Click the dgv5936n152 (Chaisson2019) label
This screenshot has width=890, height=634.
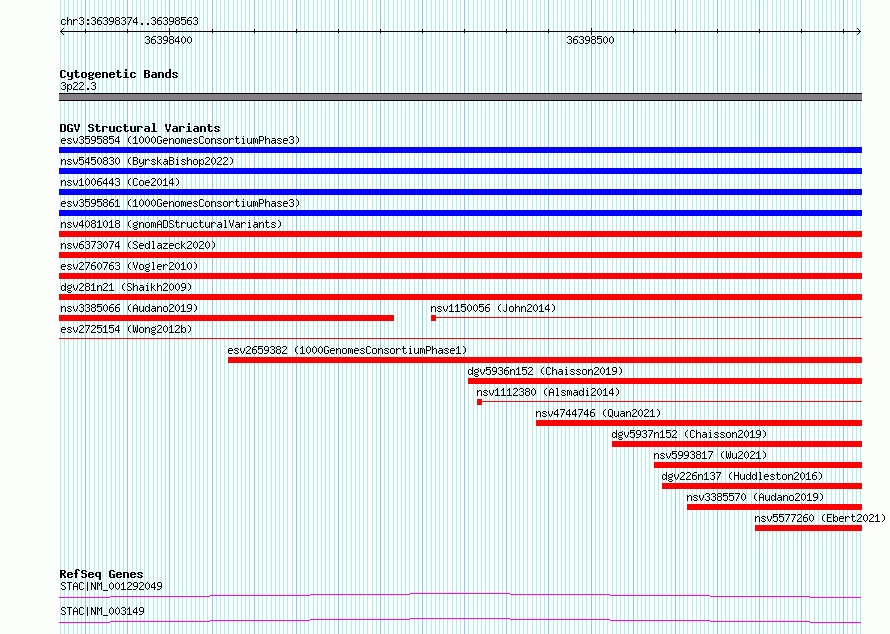point(545,371)
